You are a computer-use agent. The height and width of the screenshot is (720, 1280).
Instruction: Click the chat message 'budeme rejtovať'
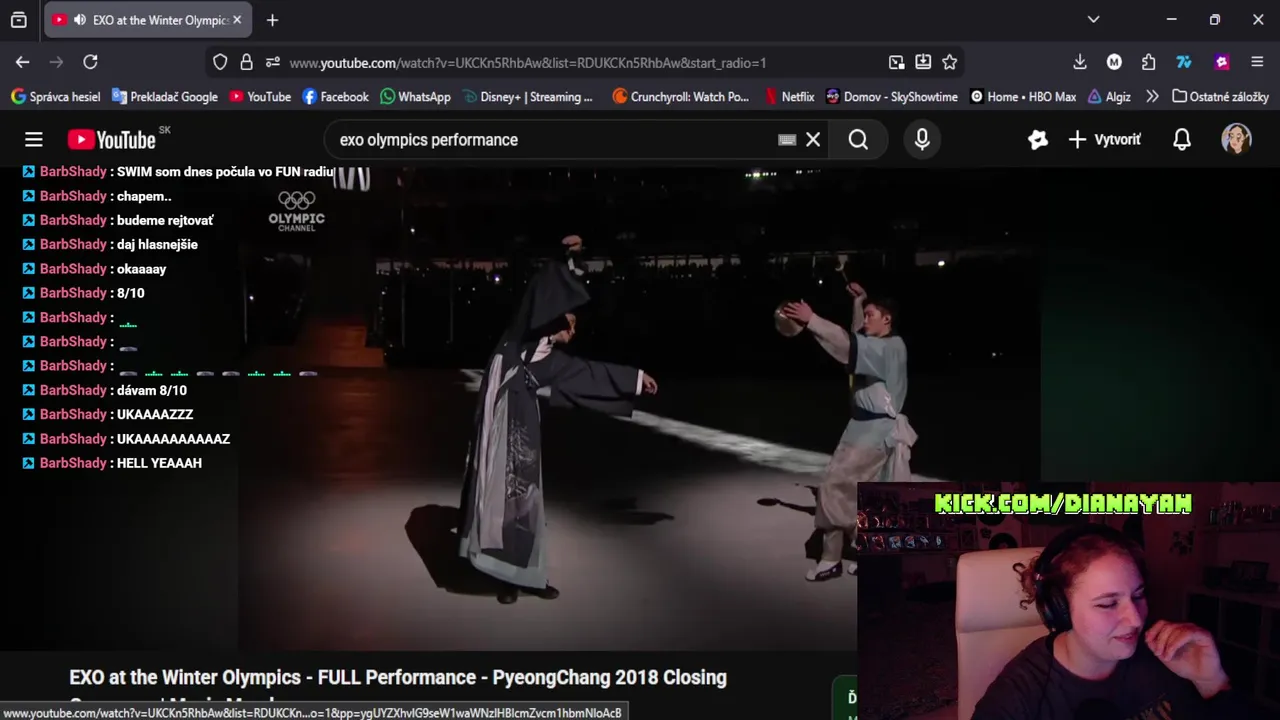165,220
